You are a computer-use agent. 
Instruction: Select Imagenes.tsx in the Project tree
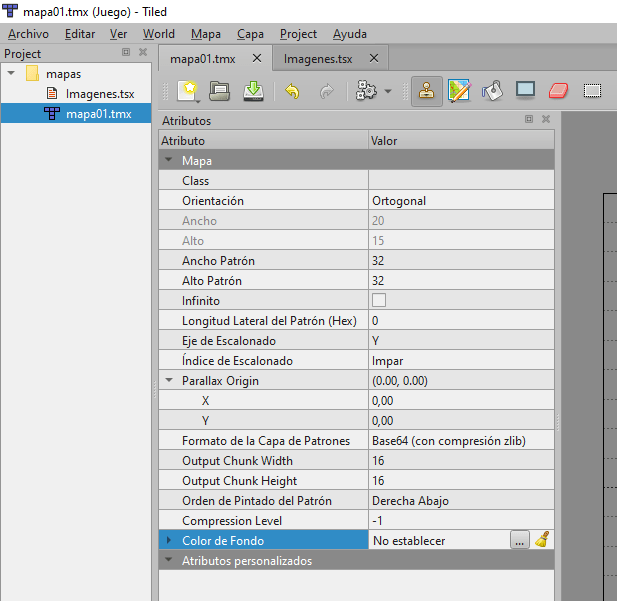(x=99, y=94)
